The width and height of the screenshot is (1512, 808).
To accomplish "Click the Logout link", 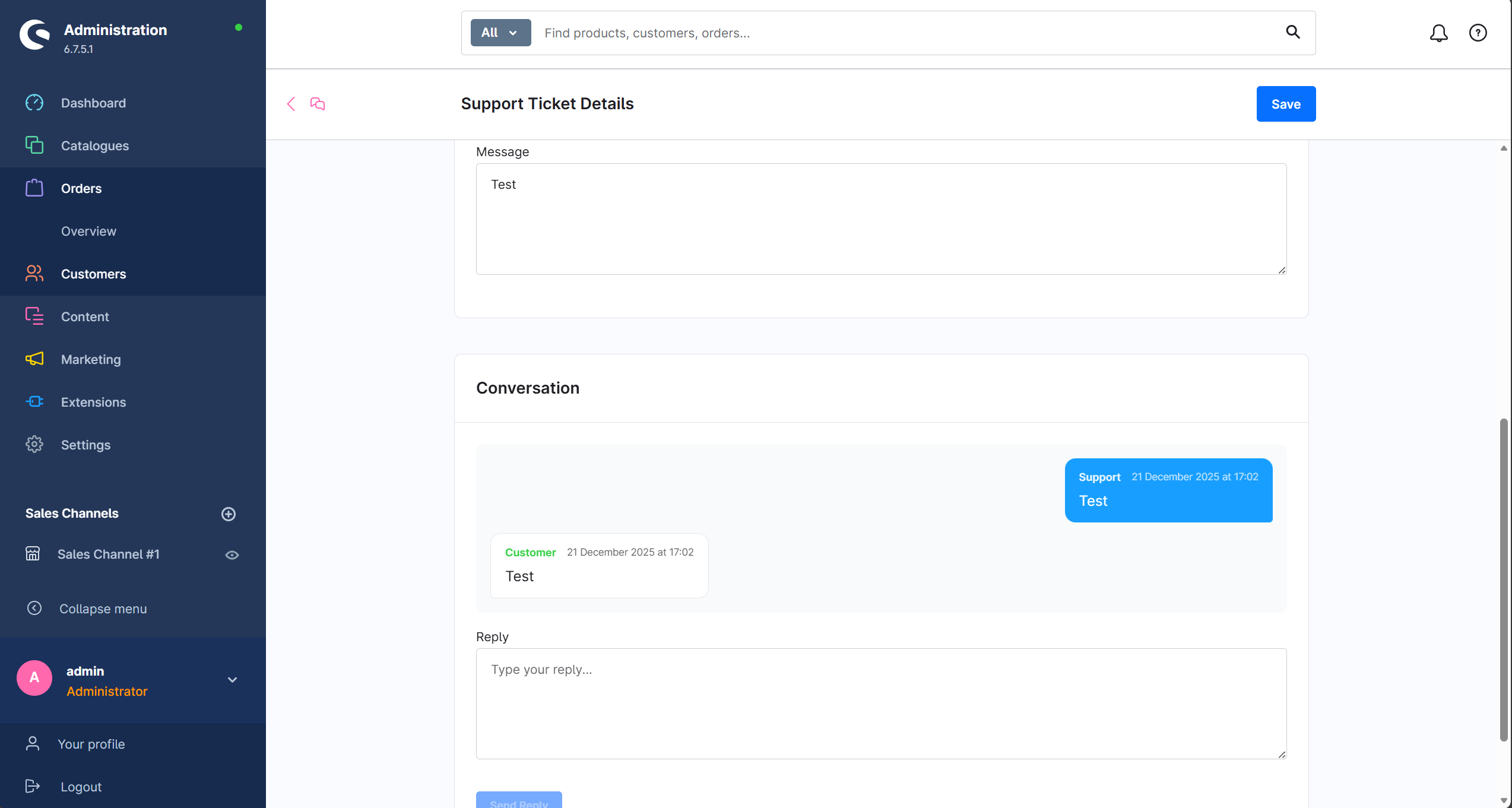I will (81, 787).
